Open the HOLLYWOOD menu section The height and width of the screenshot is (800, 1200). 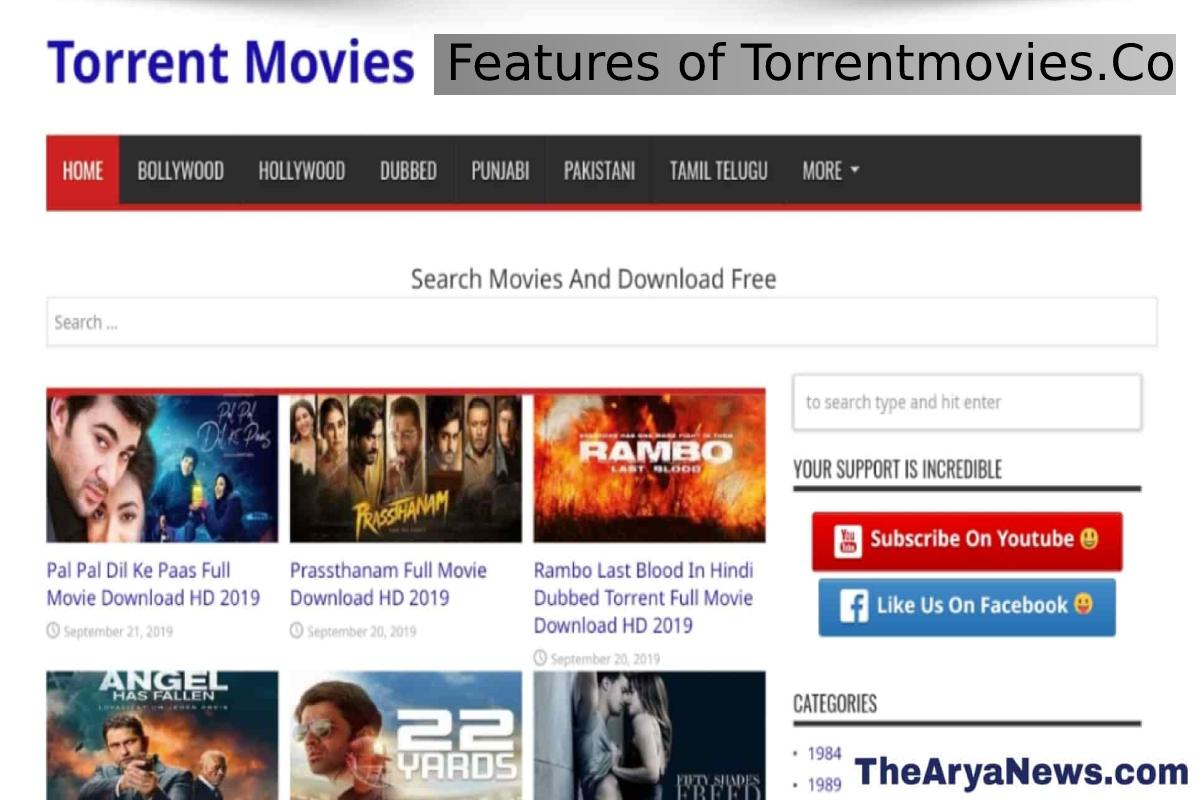pos(301,171)
